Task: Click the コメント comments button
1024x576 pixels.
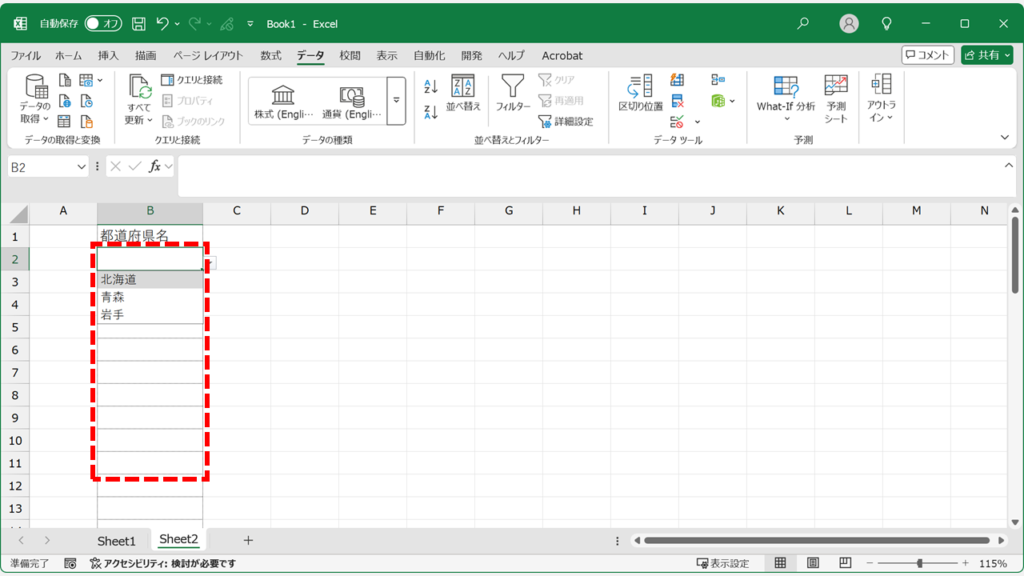Action: pos(927,56)
